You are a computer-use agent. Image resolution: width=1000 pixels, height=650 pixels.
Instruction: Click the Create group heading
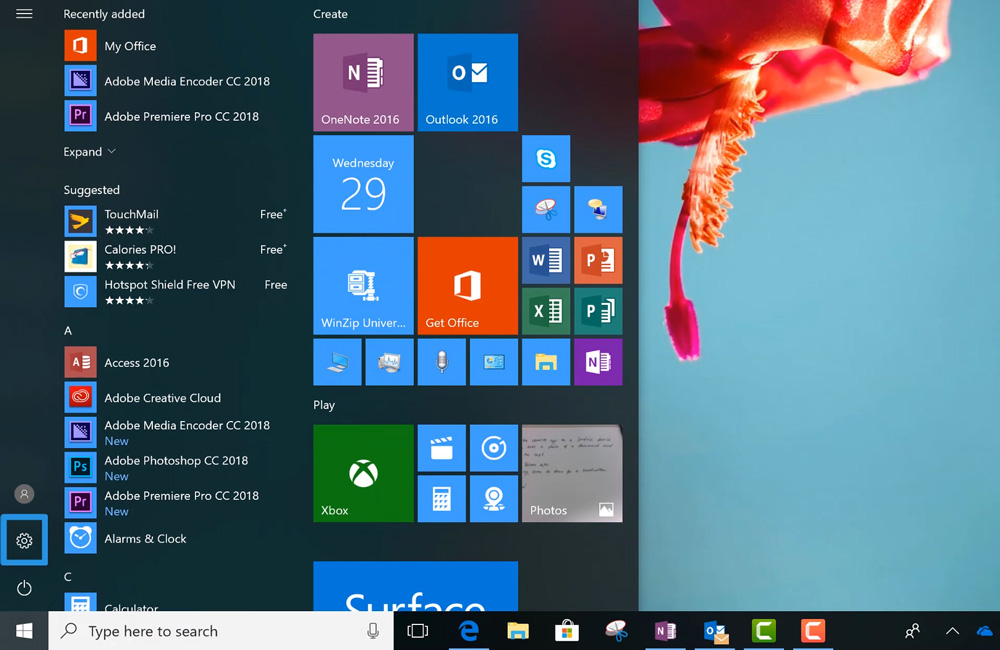coord(330,14)
